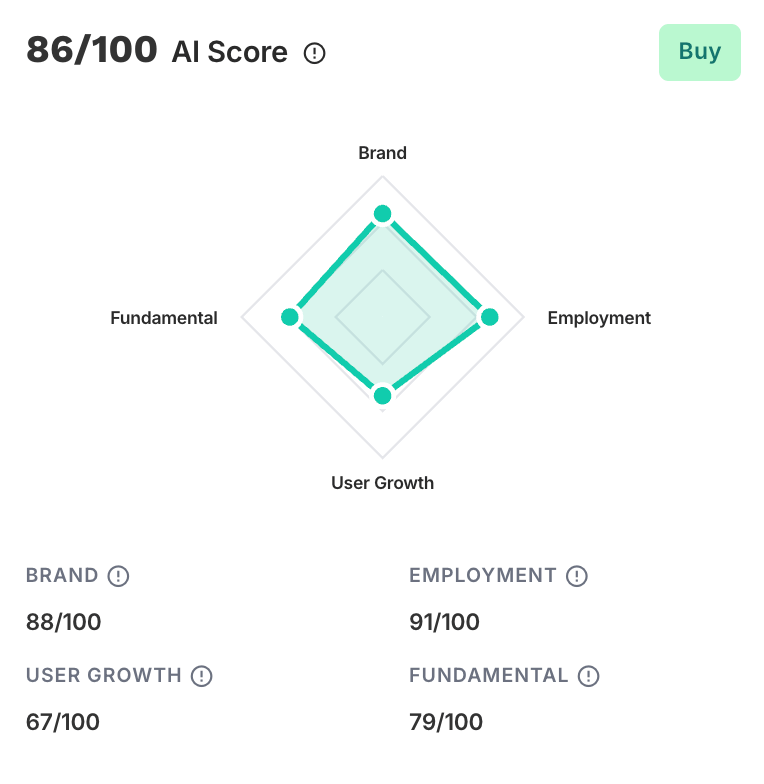Click the Fundamental axis label beside the chart

point(164,318)
